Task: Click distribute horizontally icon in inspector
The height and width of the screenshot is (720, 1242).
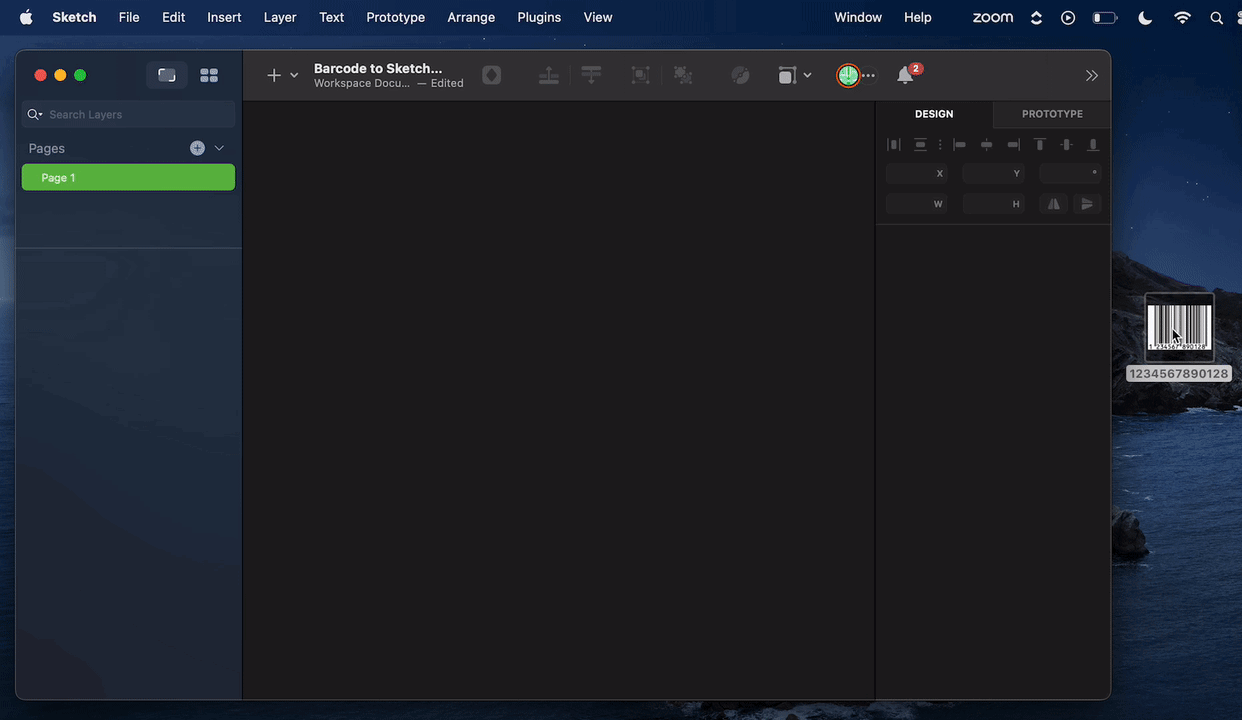Action: click(x=894, y=145)
